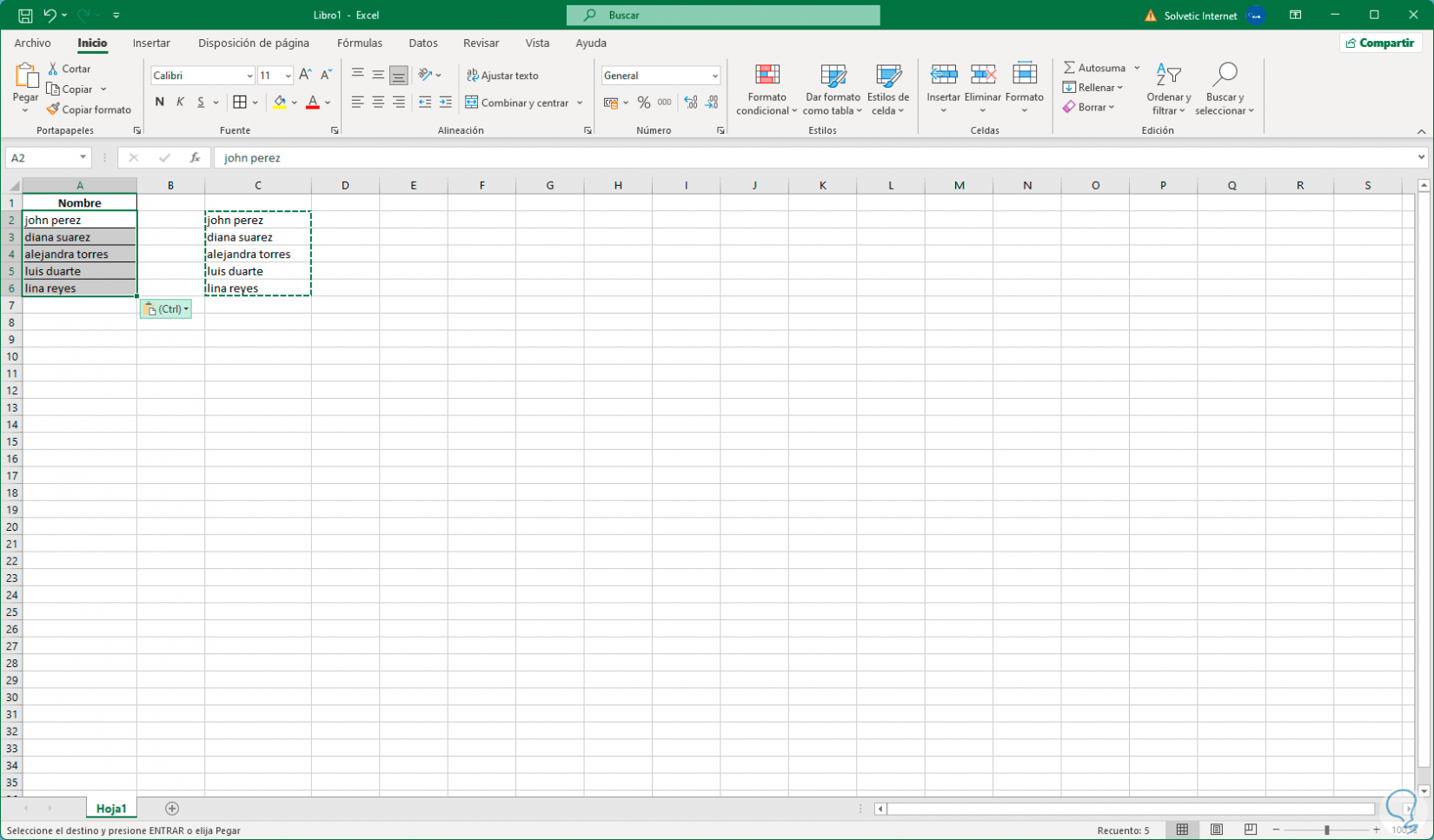This screenshot has height=840, width=1434.
Task: Open the General number format dropdown
Action: (715, 76)
